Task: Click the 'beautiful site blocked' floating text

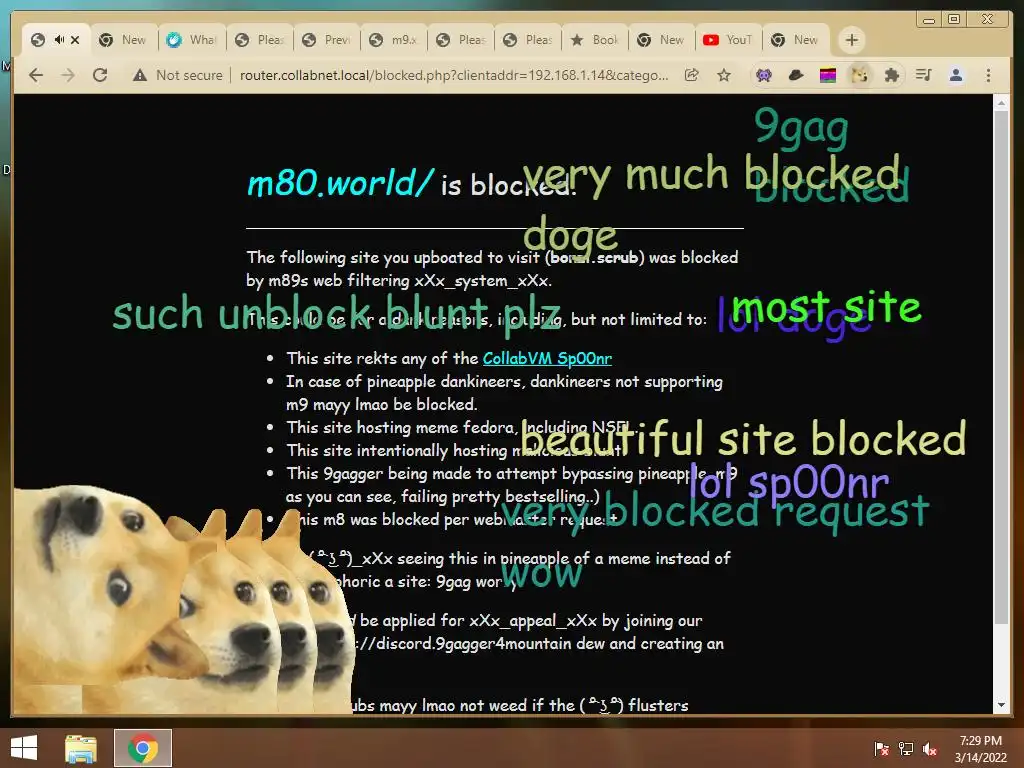Action: (x=744, y=439)
